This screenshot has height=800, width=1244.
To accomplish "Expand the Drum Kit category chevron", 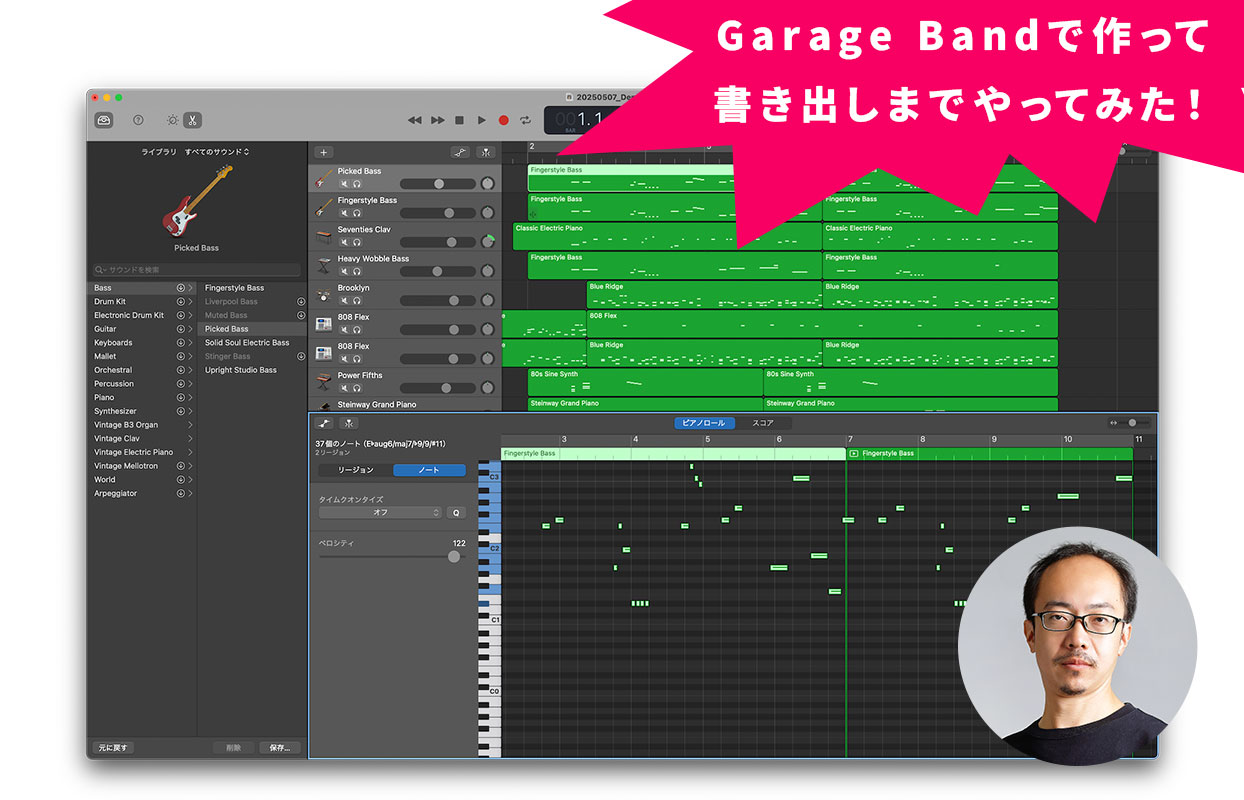I will pos(190,302).
